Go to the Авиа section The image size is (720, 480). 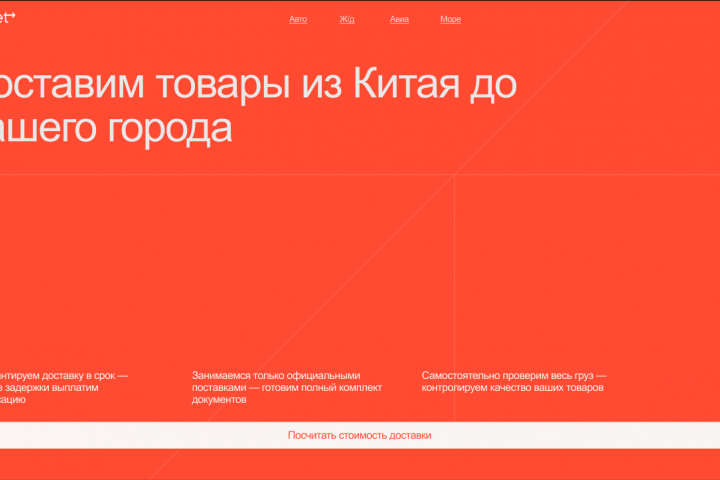[399, 19]
